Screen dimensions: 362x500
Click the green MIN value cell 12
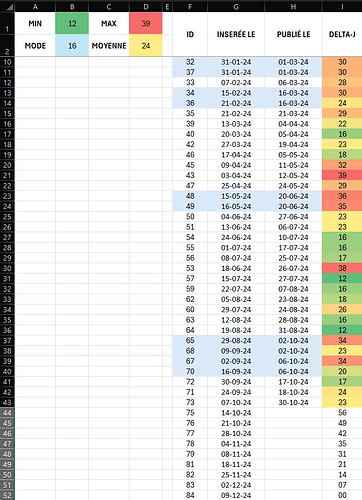pos(72,23)
